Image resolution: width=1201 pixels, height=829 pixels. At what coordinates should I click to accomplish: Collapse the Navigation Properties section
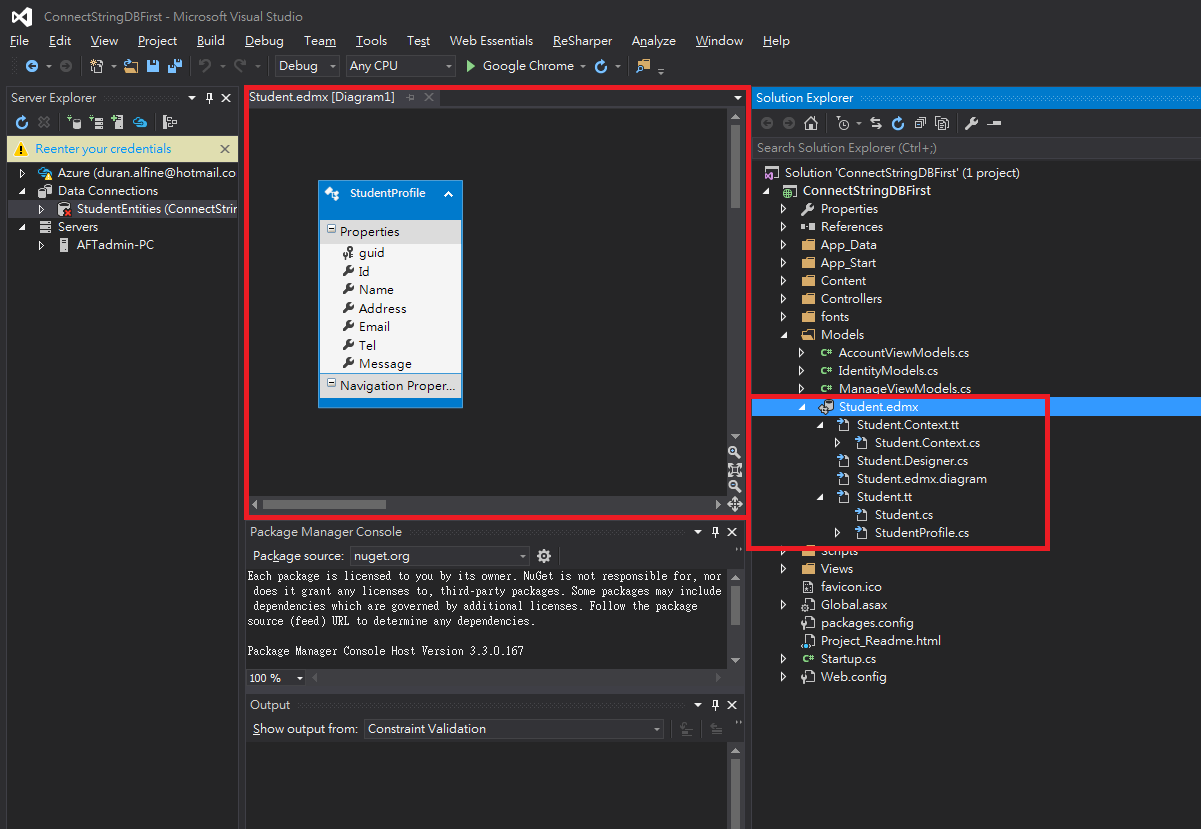pos(331,384)
